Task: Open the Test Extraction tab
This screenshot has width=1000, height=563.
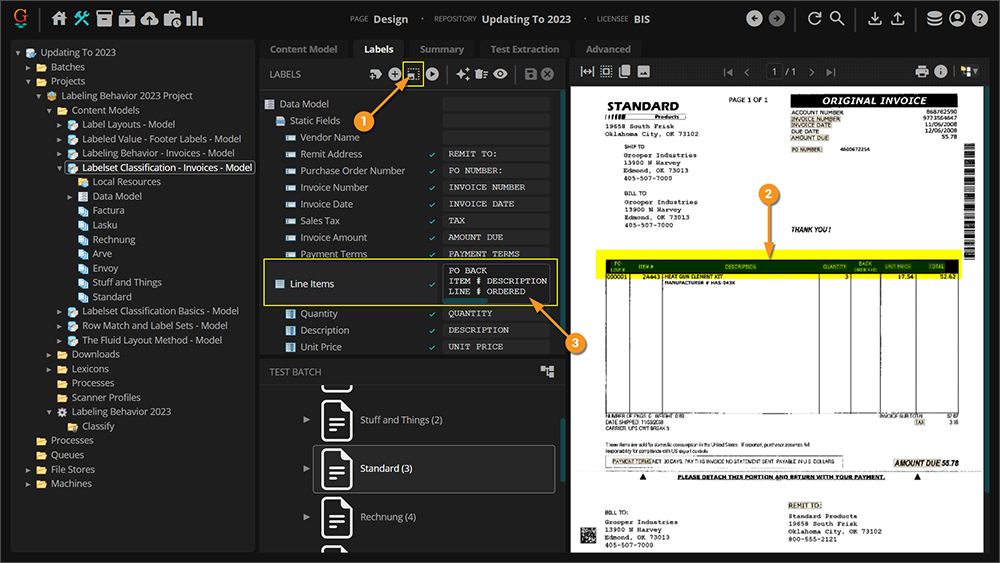Action: (524, 49)
